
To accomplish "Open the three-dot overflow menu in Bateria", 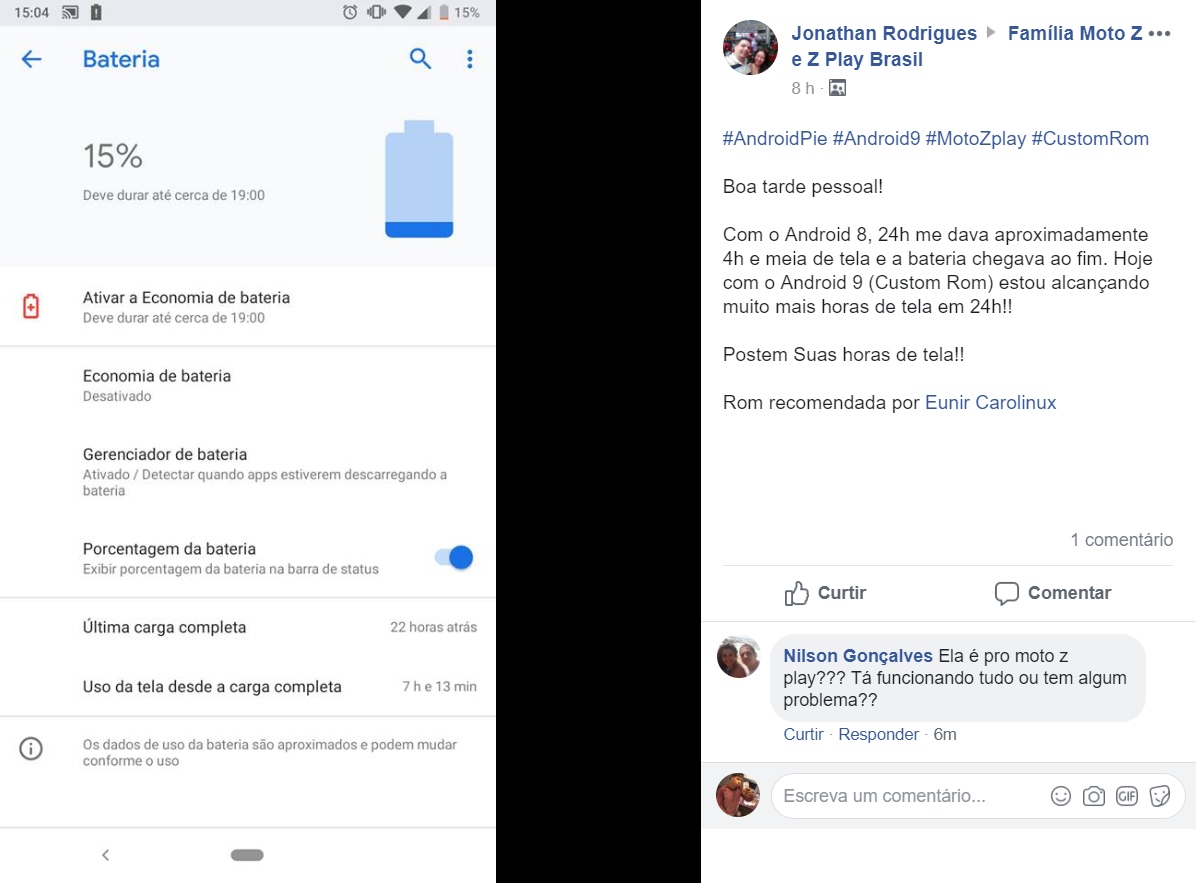I will (x=470, y=59).
